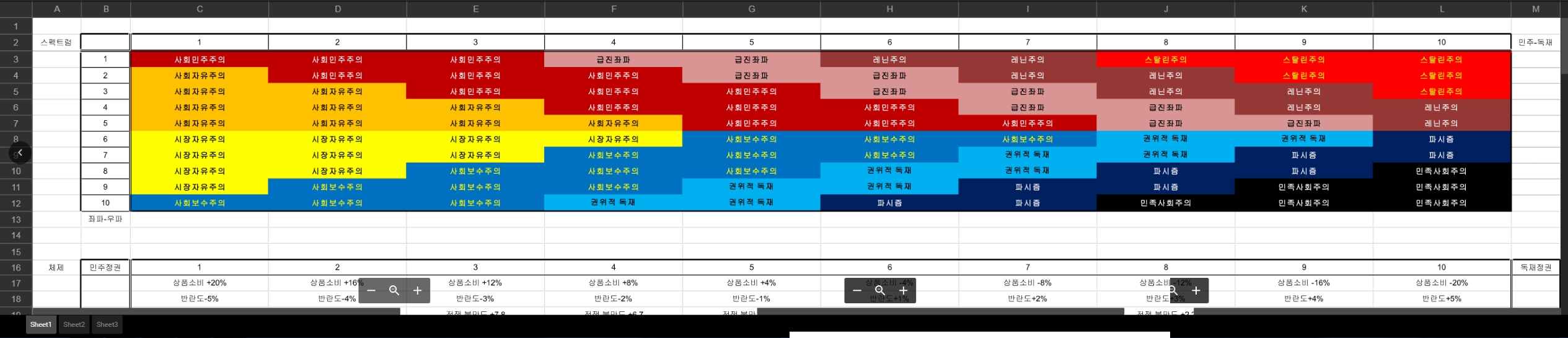Click the magnifier icon in the column H zoom toolbar
This screenshot has height=338, width=1568.
[x=880, y=290]
